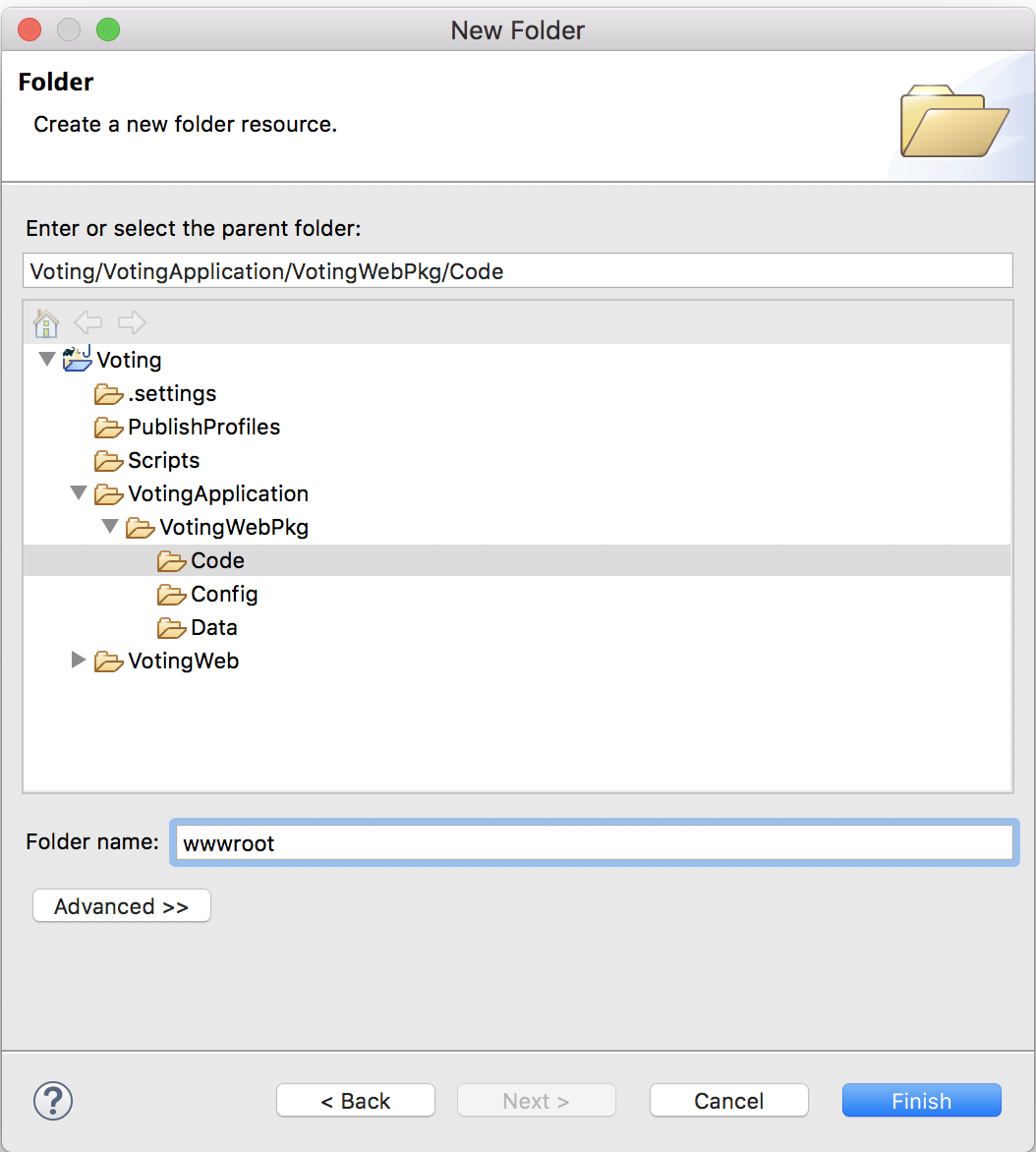Click the parent folder path field
1036x1152 pixels.
coord(518,270)
